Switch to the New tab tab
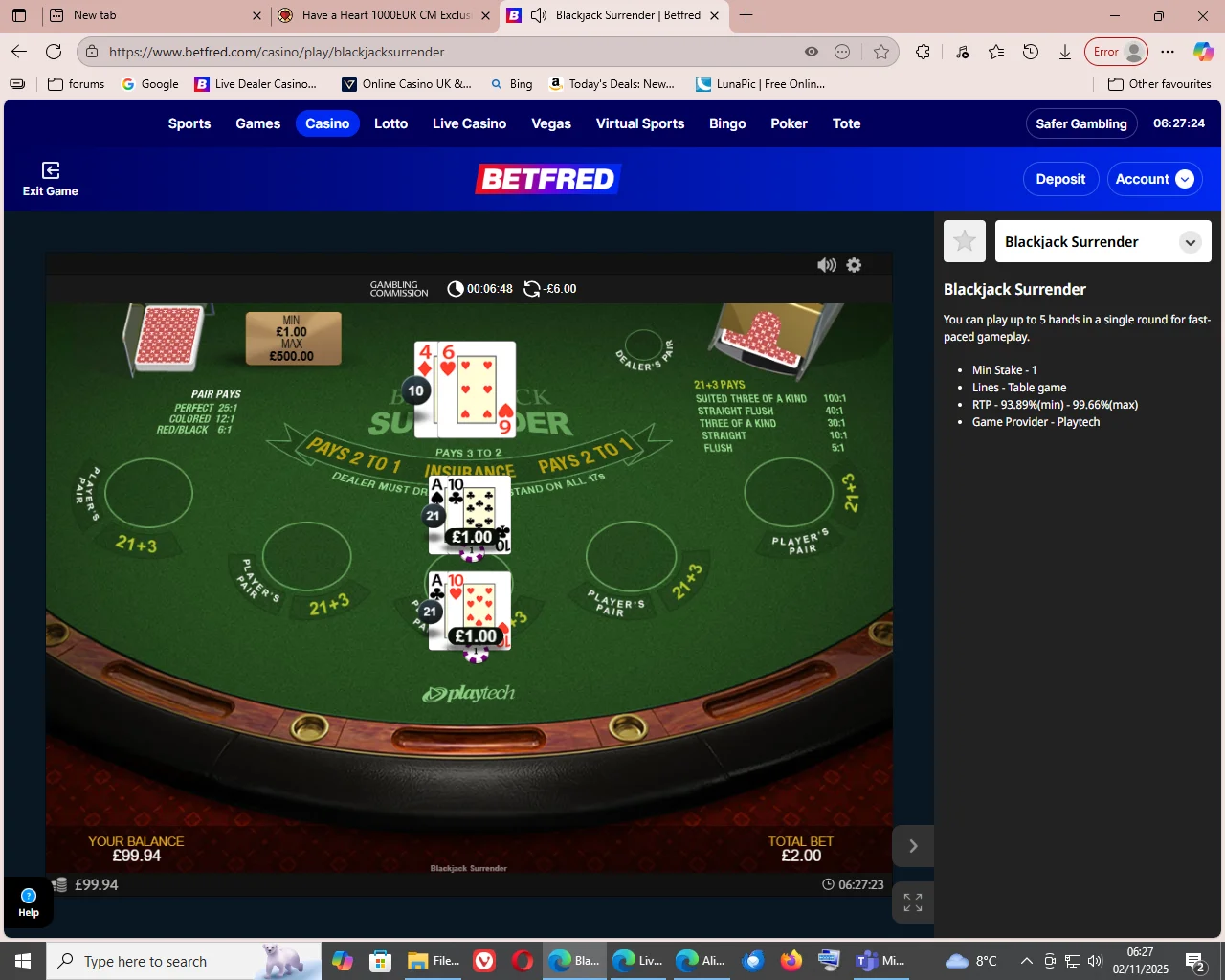 (x=153, y=15)
